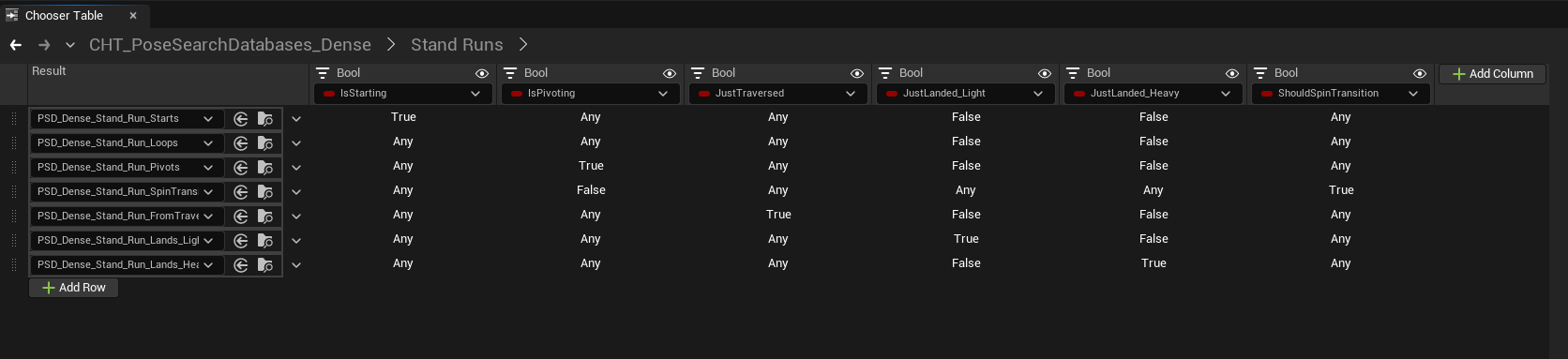Open the JustTraversed property dropdown
Image resolution: width=1568 pixels, height=359 pixels.
point(778,94)
